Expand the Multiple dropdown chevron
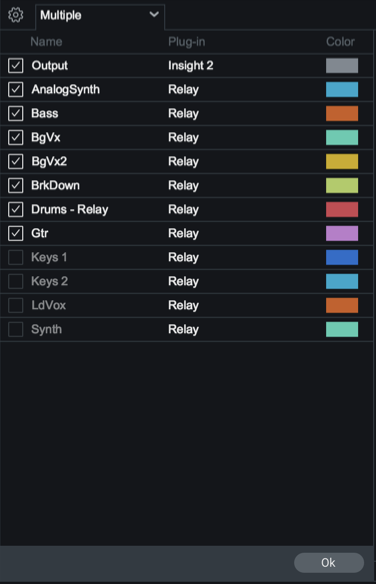376x584 pixels. pos(154,15)
